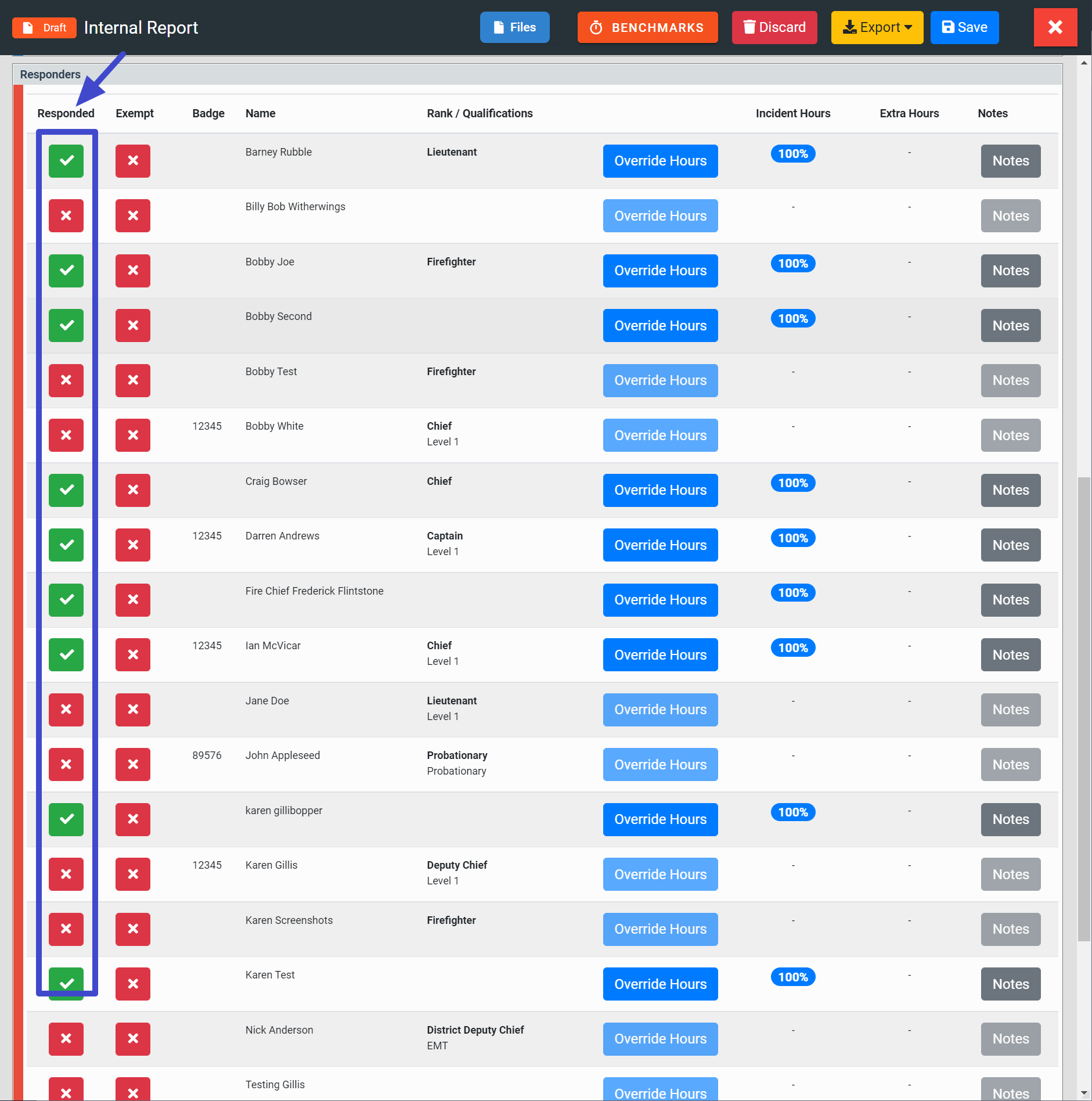Open Notes for Bobby Second

(1010, 326)
